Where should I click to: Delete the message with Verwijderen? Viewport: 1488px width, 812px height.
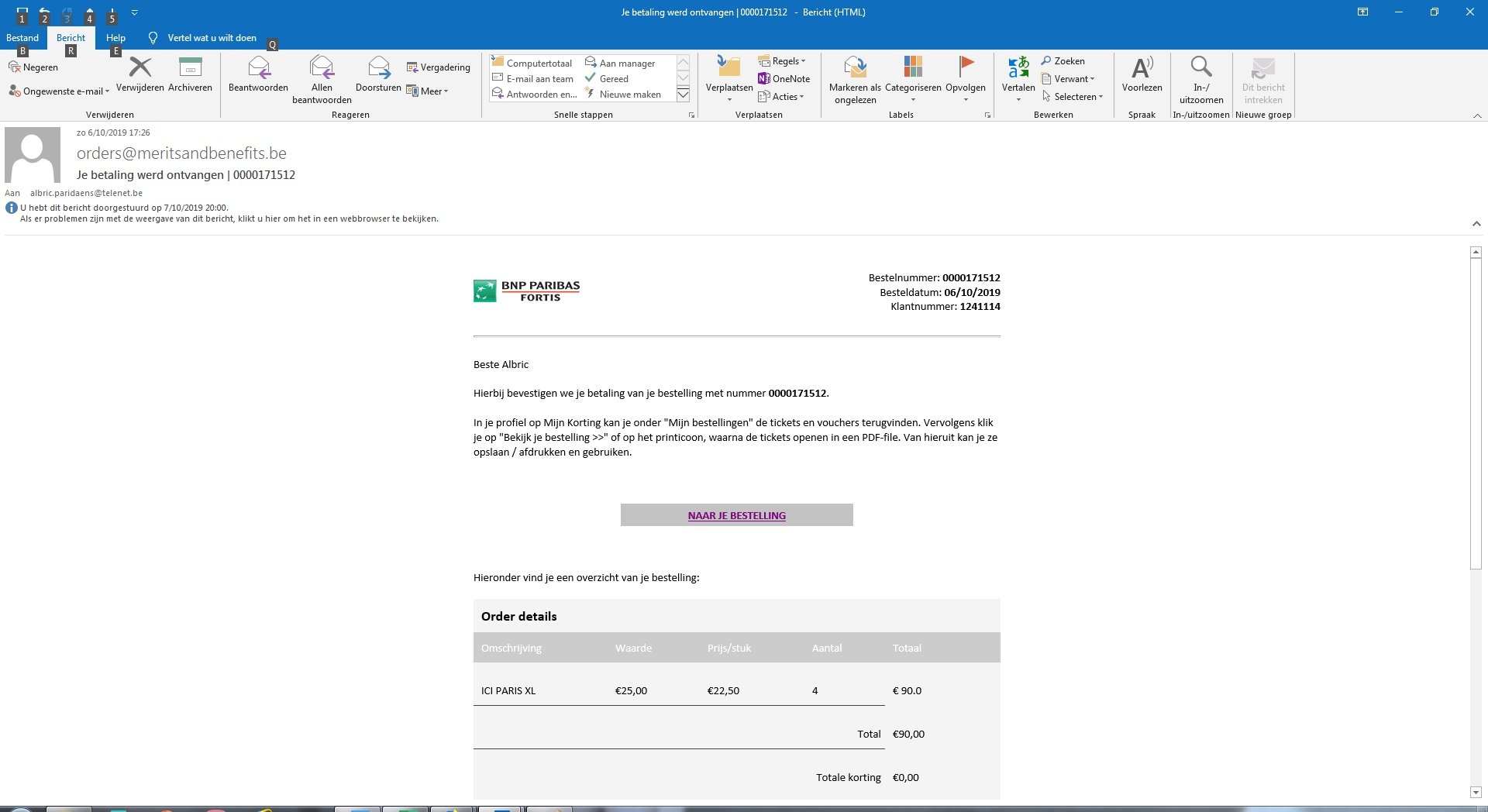140,75
